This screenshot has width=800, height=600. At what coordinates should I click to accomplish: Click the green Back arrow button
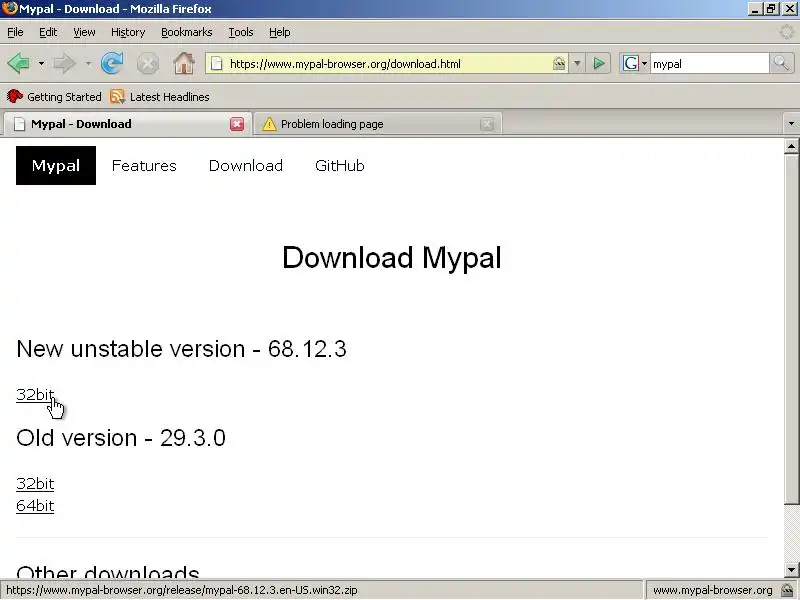tap(18, 64)
